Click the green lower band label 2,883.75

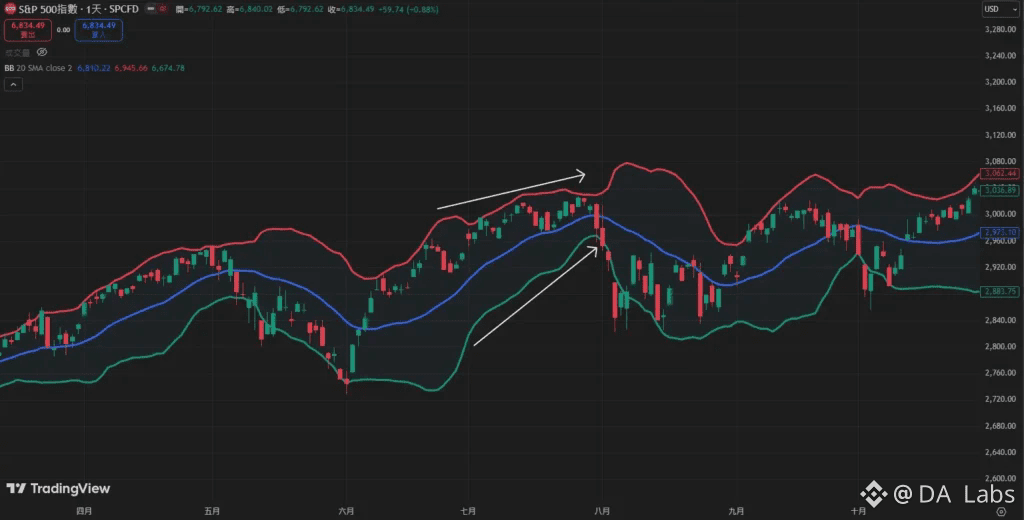click(x=999, y=291)
